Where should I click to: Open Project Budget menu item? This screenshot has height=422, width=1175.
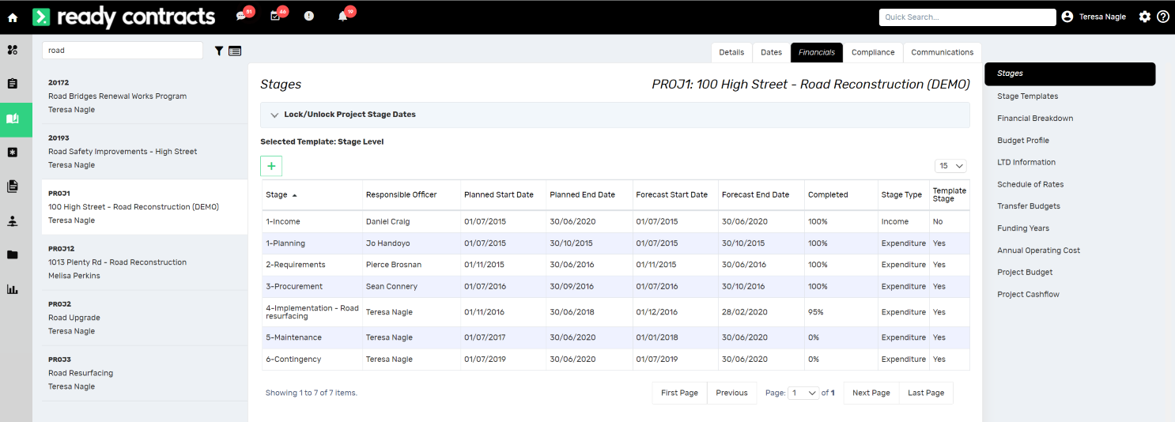point(1024,272)
